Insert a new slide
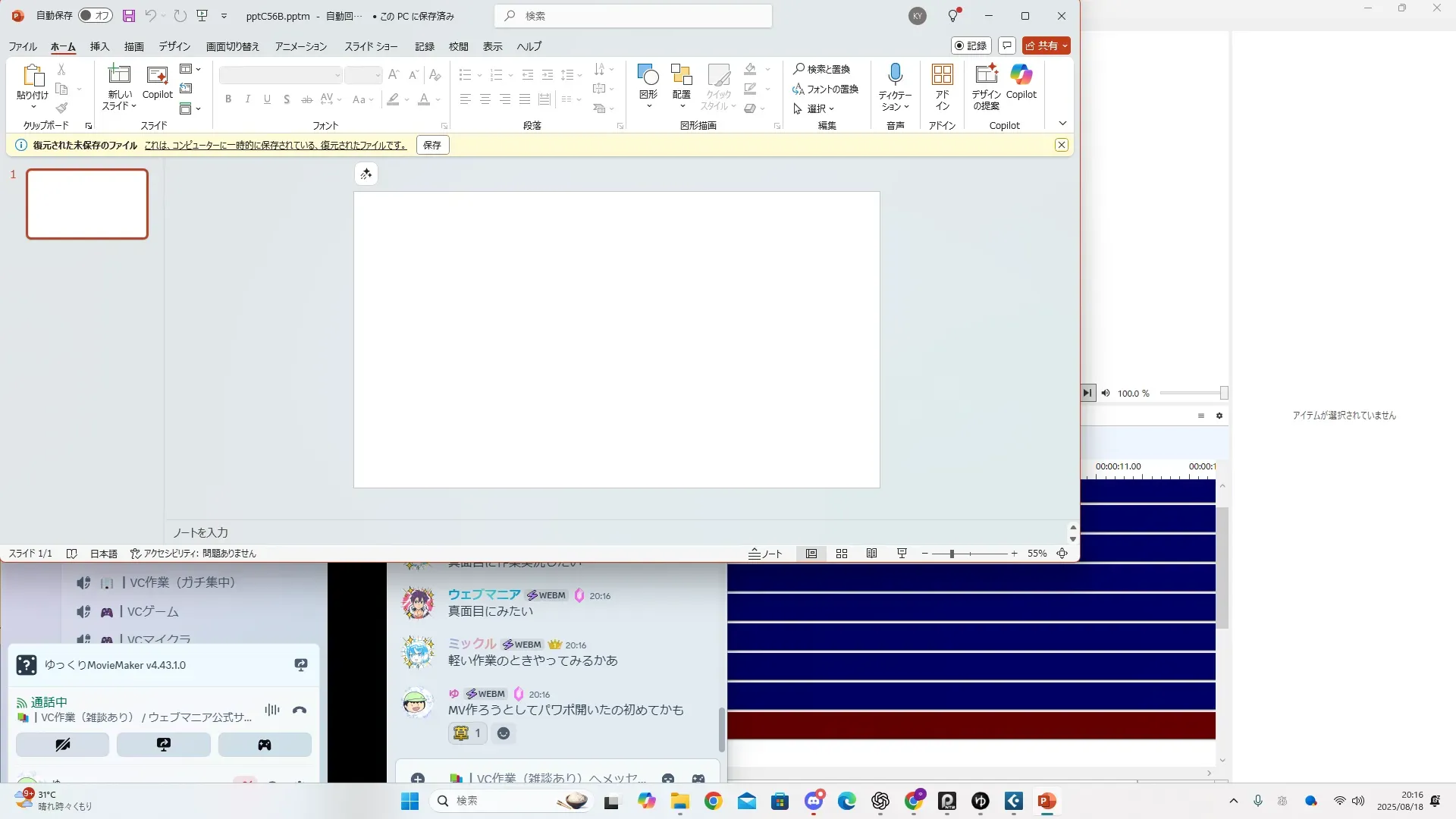This screenshot has width=1456, height=819. point(119,75)
